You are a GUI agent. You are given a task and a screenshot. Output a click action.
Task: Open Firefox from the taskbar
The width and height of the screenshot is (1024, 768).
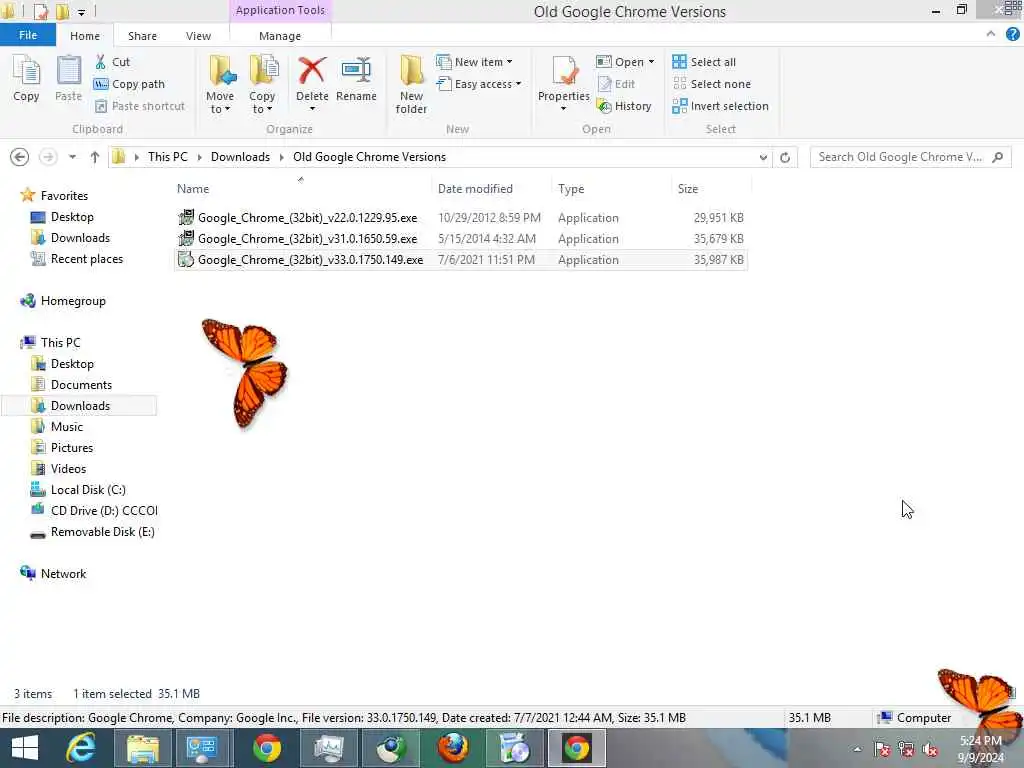[x=452, y=748]
